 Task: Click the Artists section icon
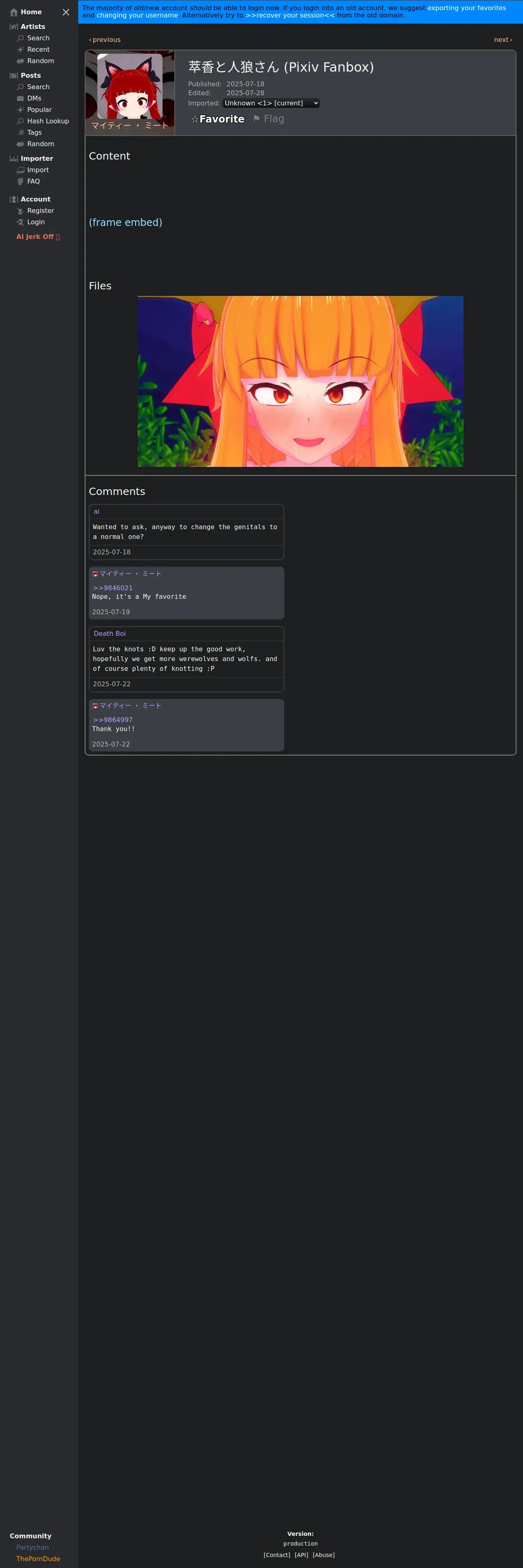[13, 27]
